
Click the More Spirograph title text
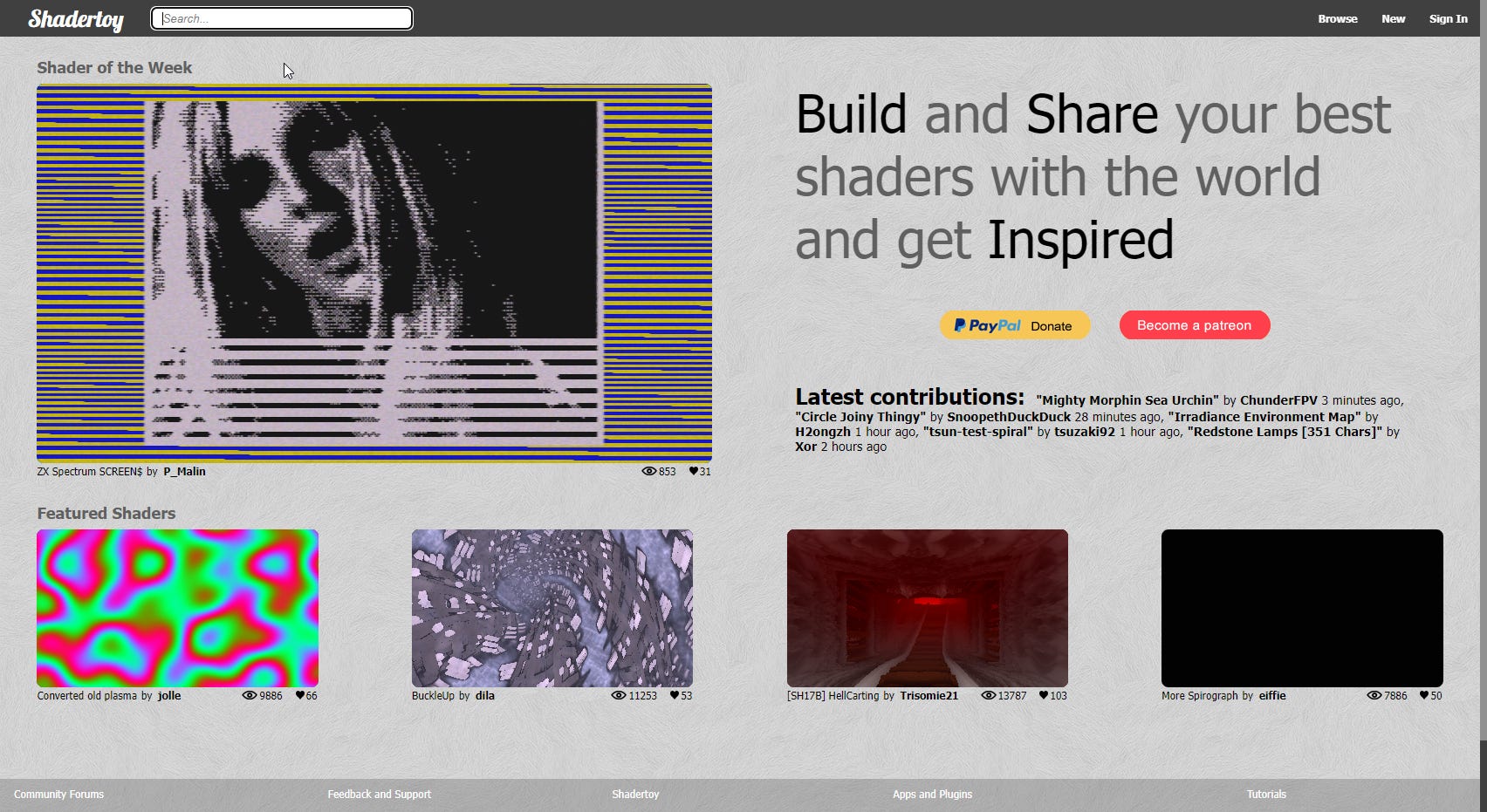tap(1200, 695)
